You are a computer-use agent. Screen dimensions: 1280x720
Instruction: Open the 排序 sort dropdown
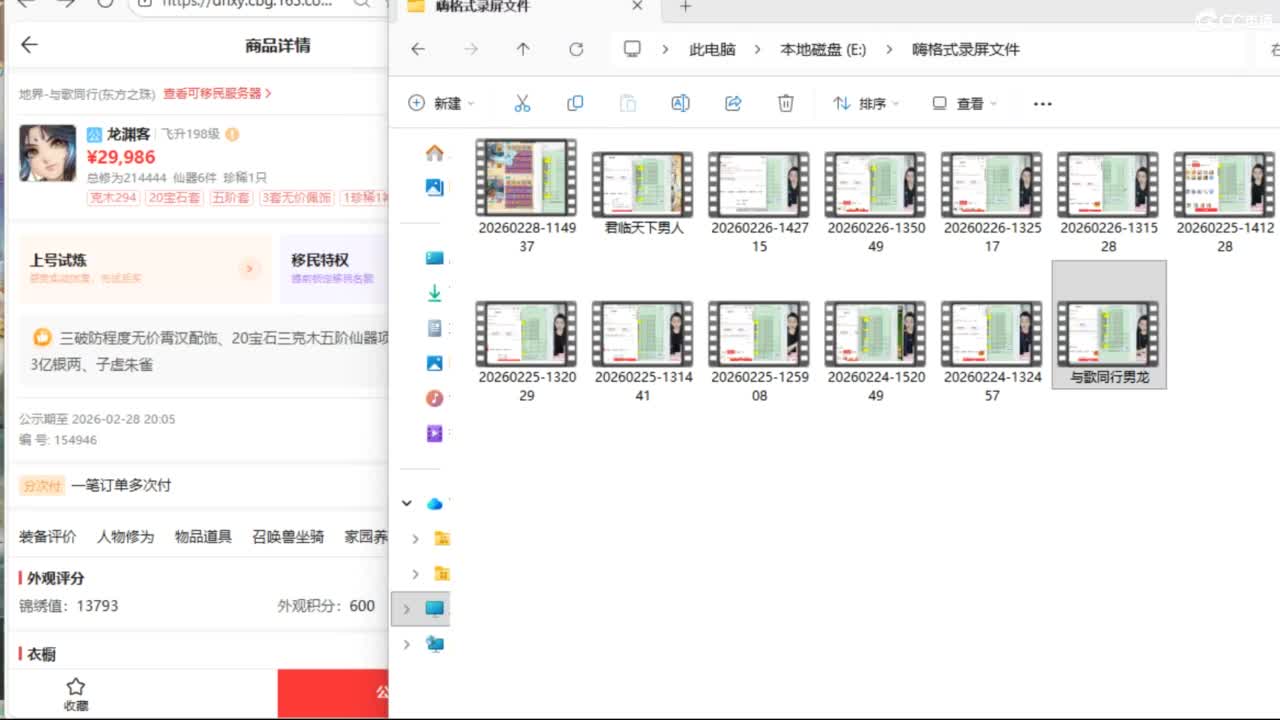tap(866, 104)
